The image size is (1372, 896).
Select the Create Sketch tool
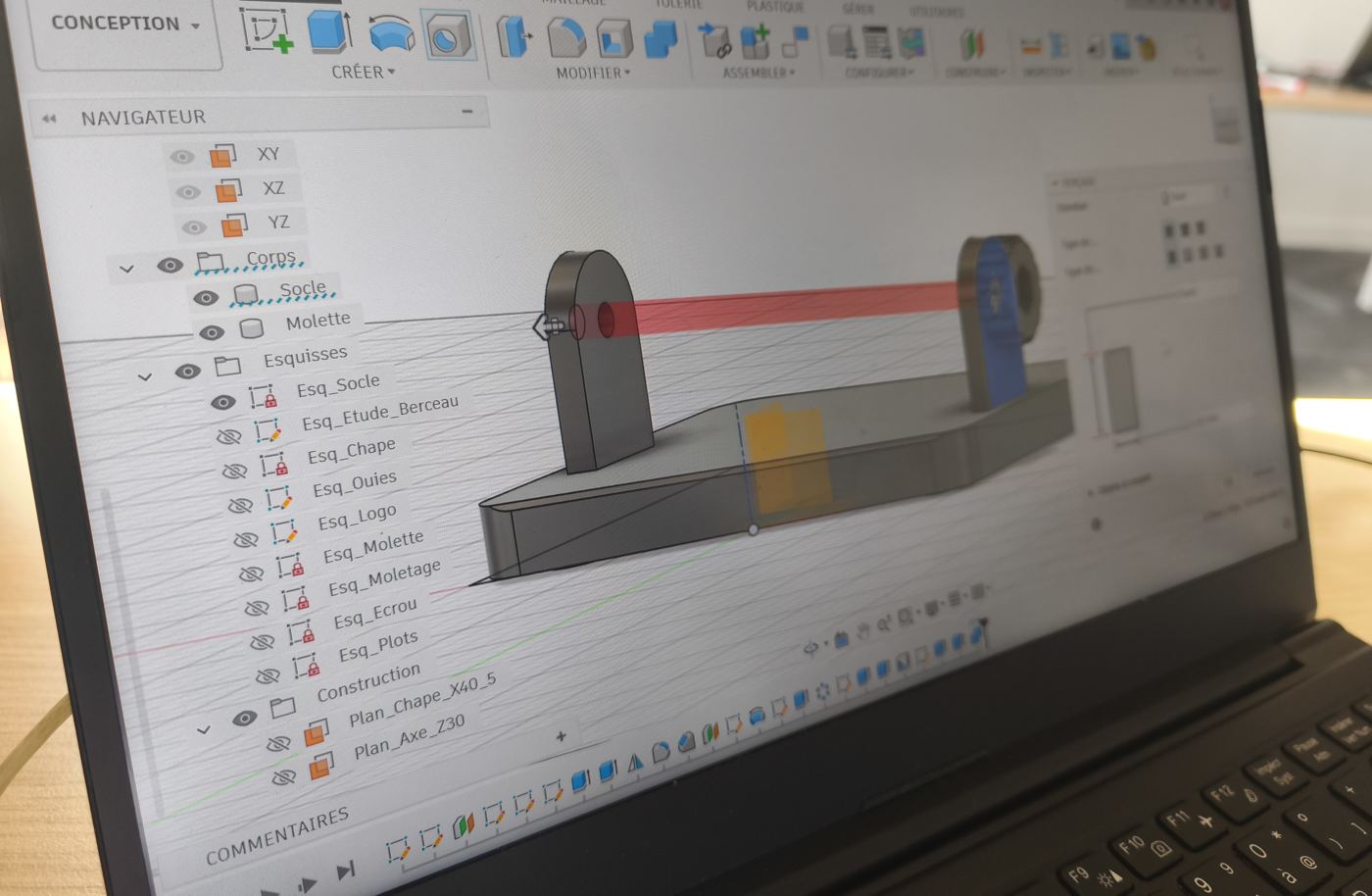pos(267,30)
